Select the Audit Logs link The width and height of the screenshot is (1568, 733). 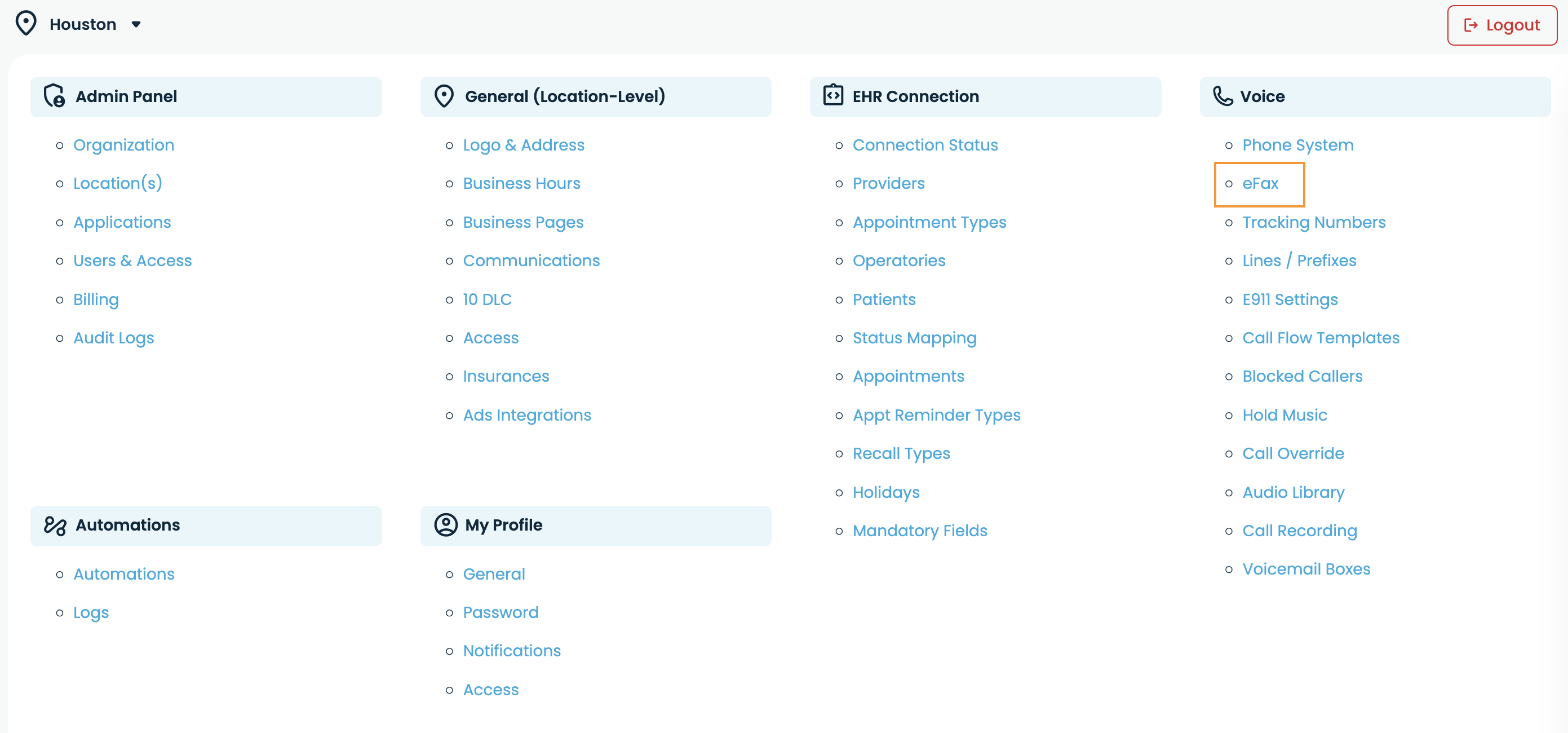114,338
